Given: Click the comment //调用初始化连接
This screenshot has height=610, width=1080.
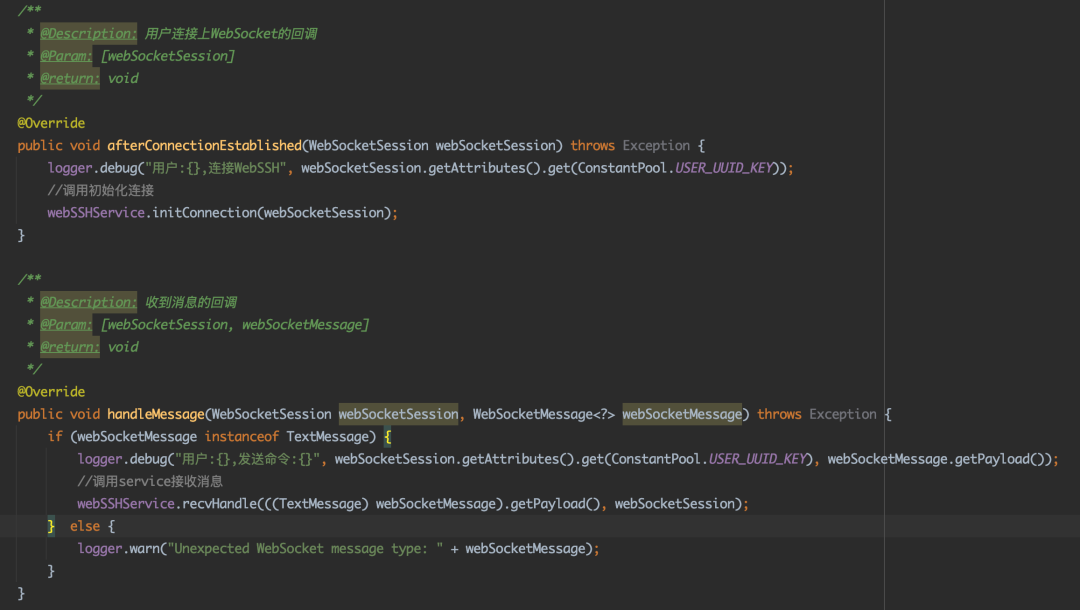Looking at the screenshot, I should tap(101, 190).
